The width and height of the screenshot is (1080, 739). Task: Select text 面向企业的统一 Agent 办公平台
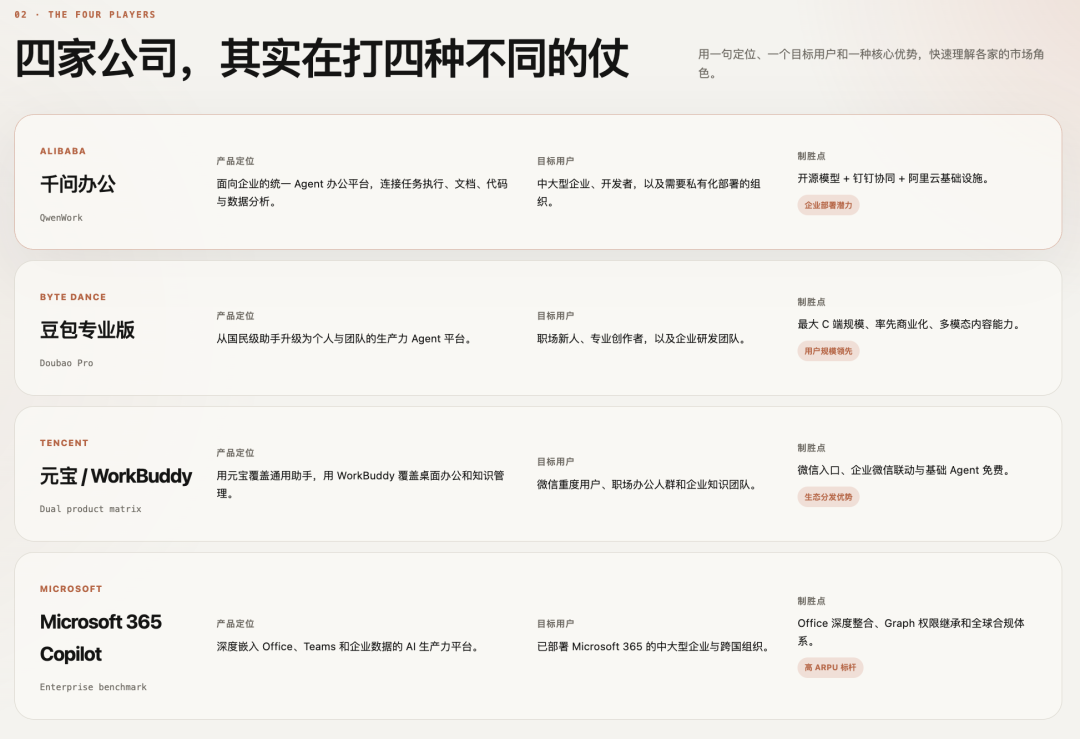point(362,193)
